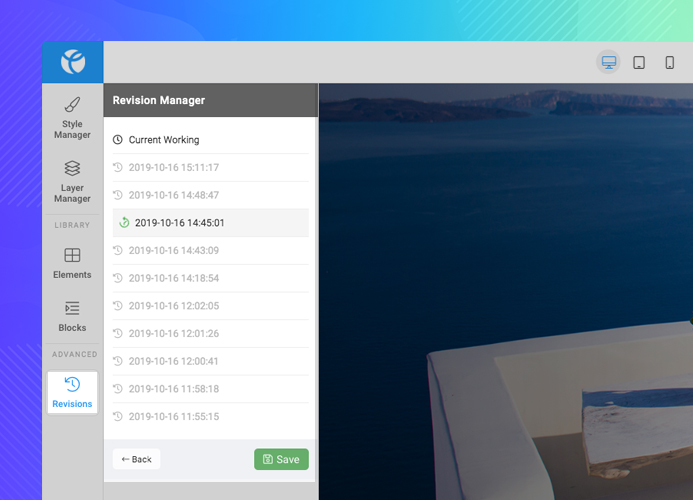Open the Blocks library
The image size is (693, 500).
tap(72, 316)
